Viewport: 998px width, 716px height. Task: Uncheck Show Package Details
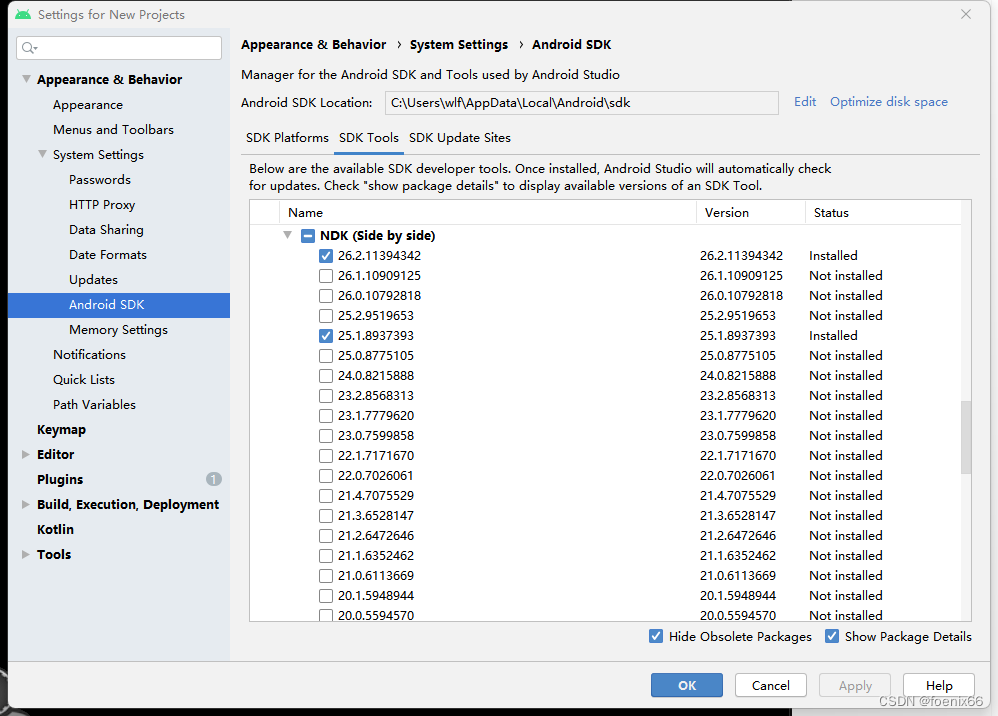(x=832, y=636)
